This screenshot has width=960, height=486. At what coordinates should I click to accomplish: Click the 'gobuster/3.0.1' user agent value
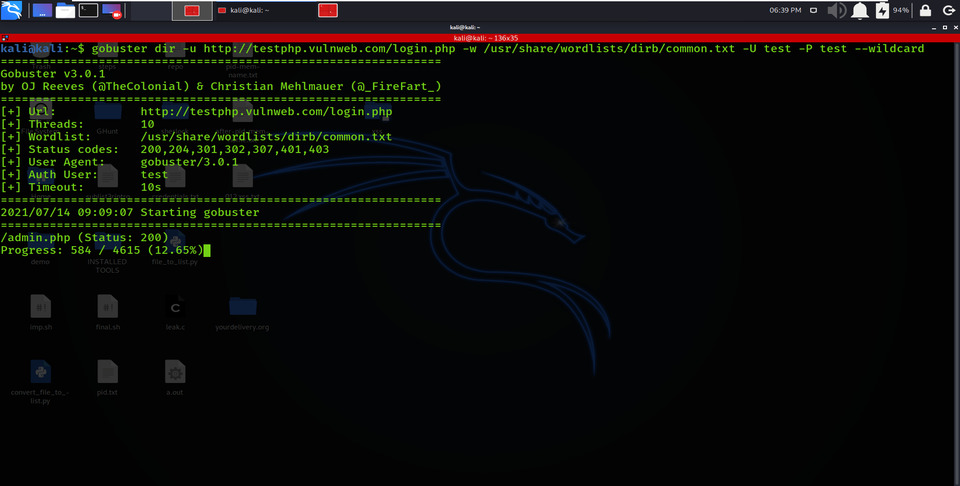click(189, 162)
